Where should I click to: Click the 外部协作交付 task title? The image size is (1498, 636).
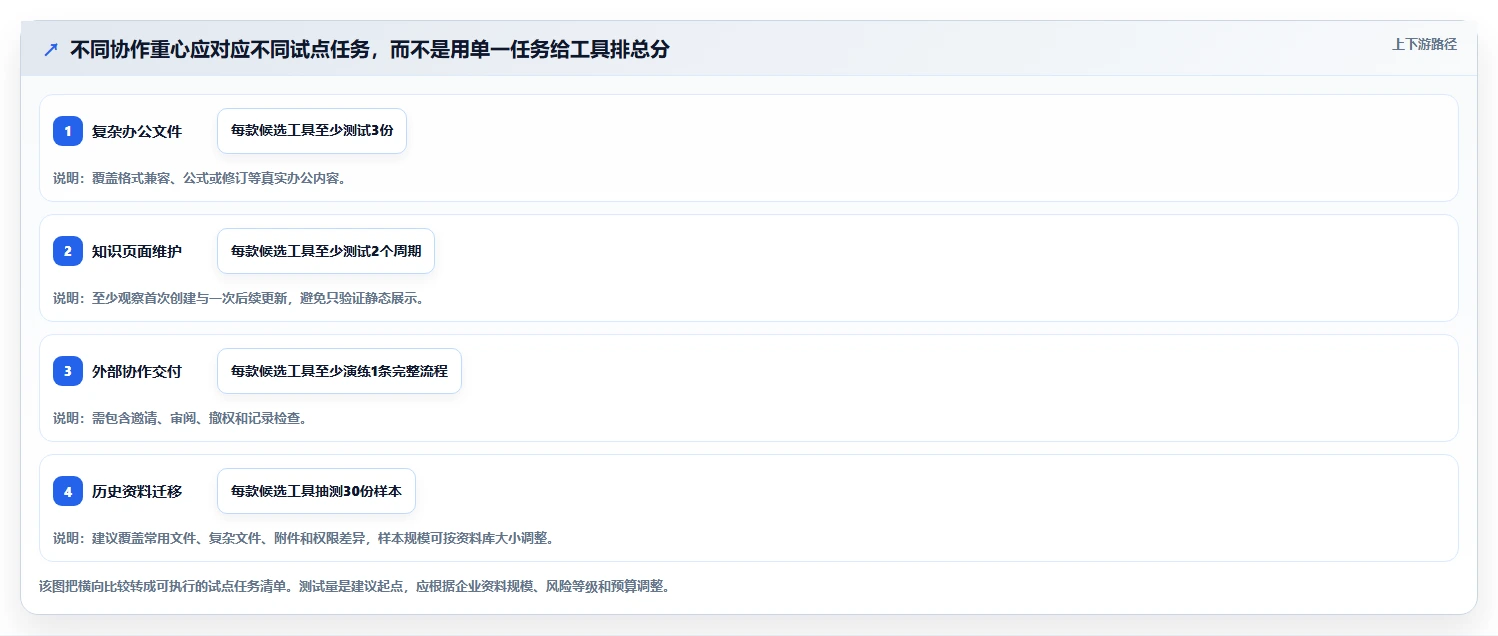click(x=137, y=371)
